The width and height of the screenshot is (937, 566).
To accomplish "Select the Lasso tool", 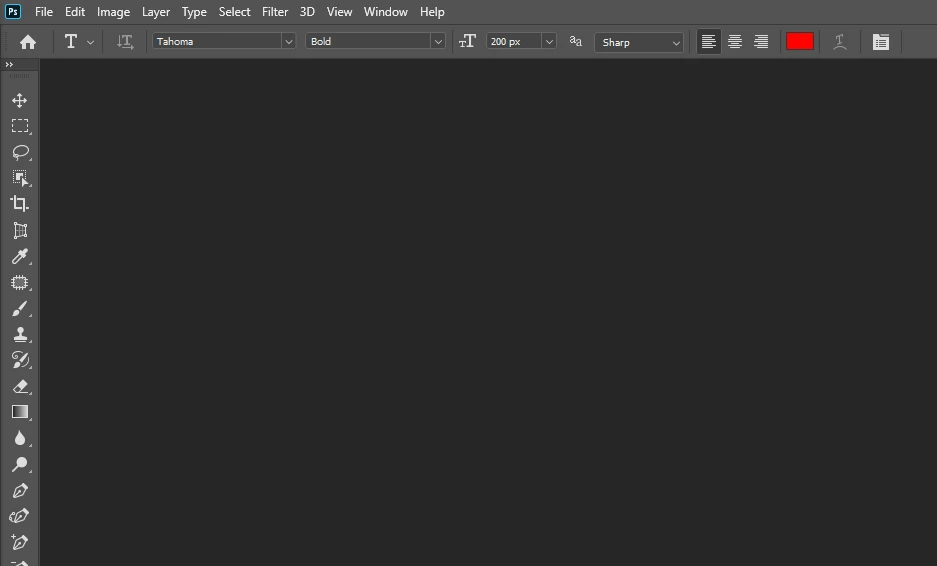I will (x=20, y=152).
